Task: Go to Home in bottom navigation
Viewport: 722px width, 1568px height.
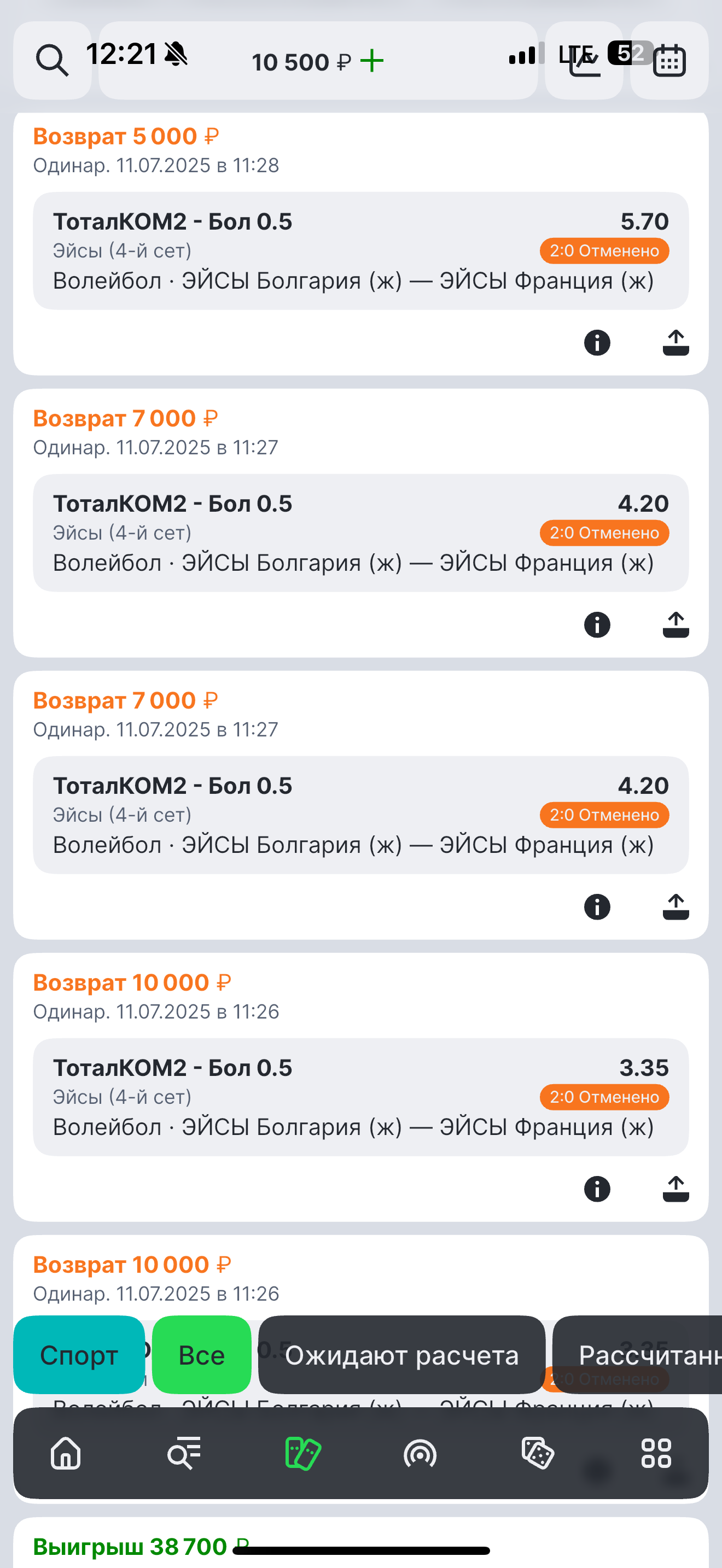Action: (66, 1454)
